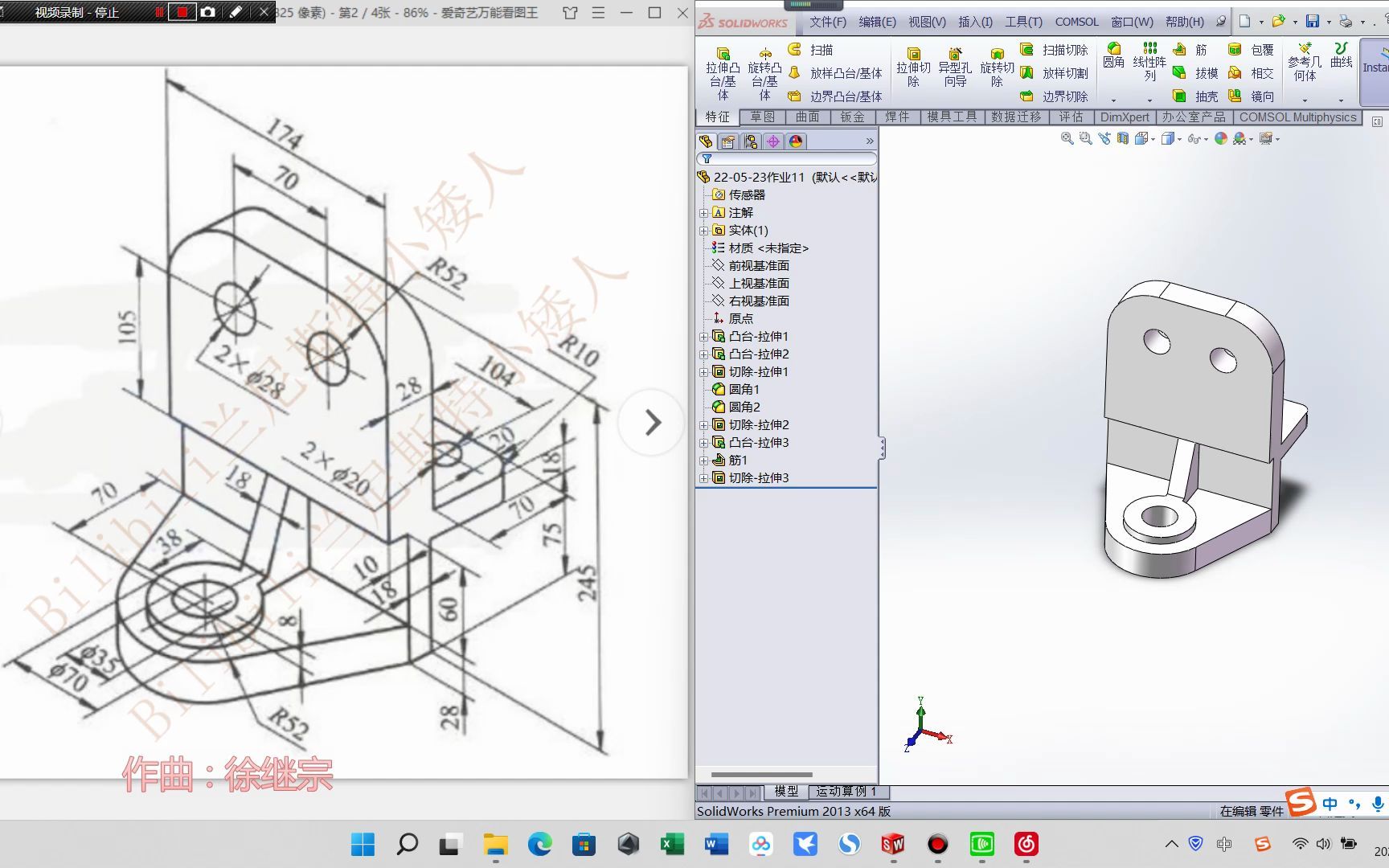Toggle hide/show items glasses icon
The image size is (1389, 868).
[x=1194, y=138]
